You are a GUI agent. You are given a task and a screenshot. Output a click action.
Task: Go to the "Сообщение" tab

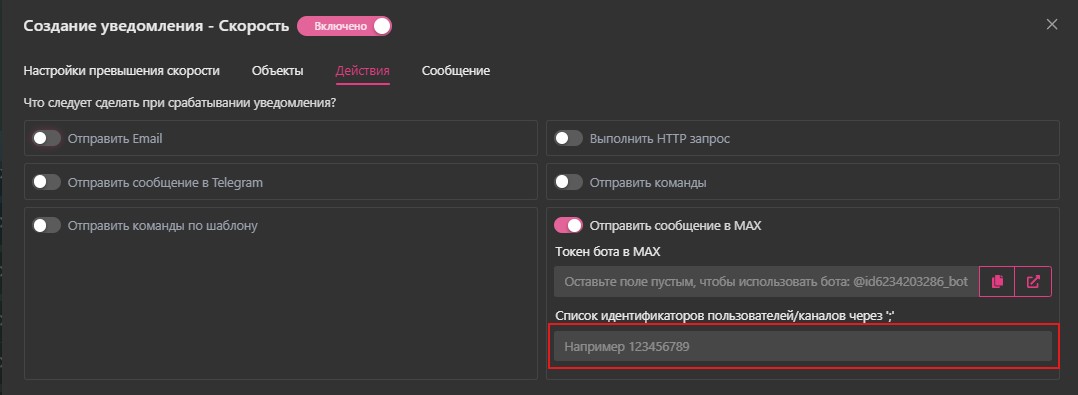456,71
